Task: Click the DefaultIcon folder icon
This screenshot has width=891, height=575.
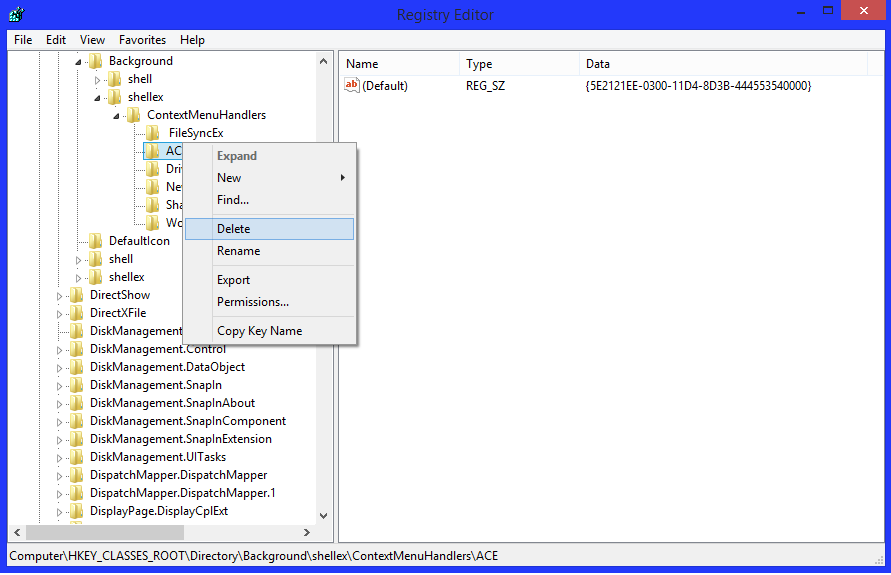Action: [x=95, y=241]
